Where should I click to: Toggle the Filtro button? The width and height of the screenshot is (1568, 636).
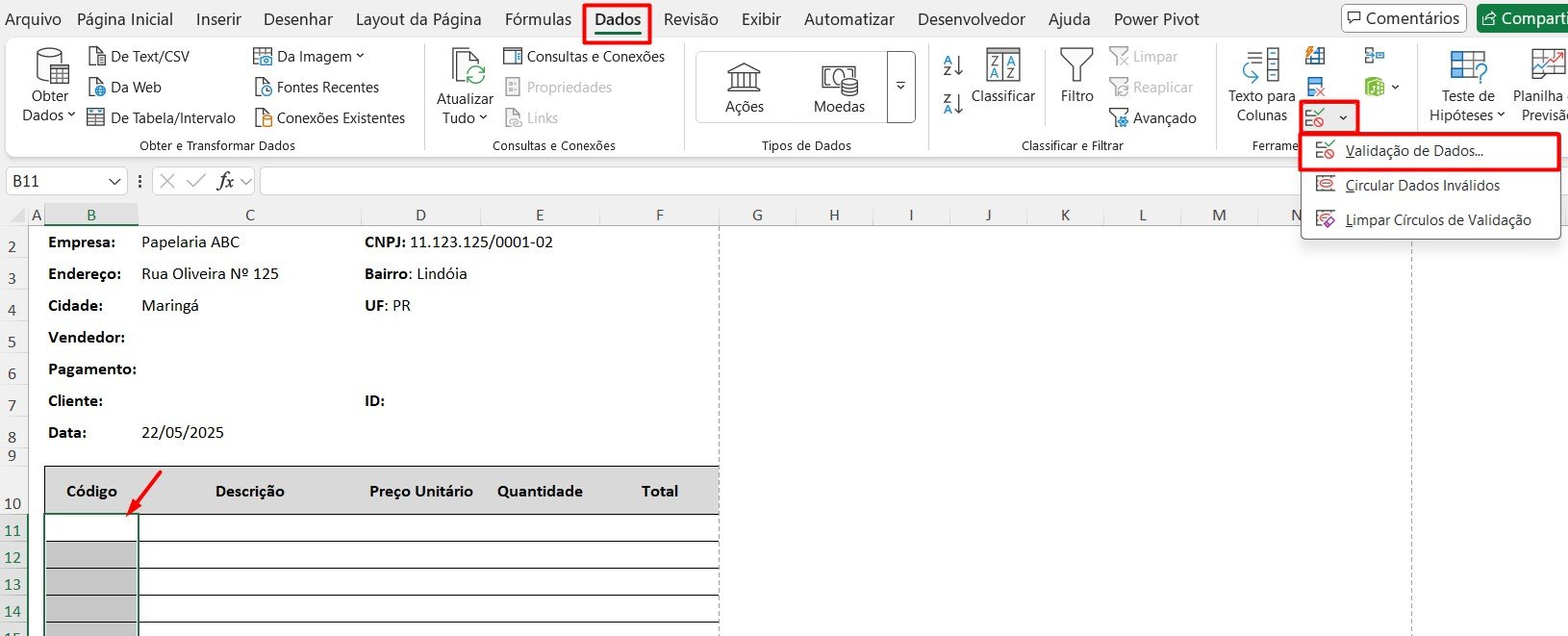pos(1076,76)
